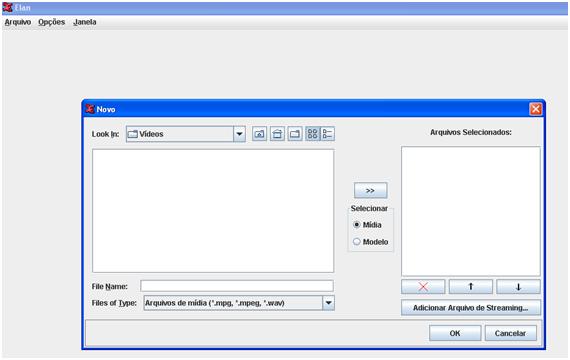Expand the Look In Vídeos dropdown

pyautogui.click(x=239, y=134)
